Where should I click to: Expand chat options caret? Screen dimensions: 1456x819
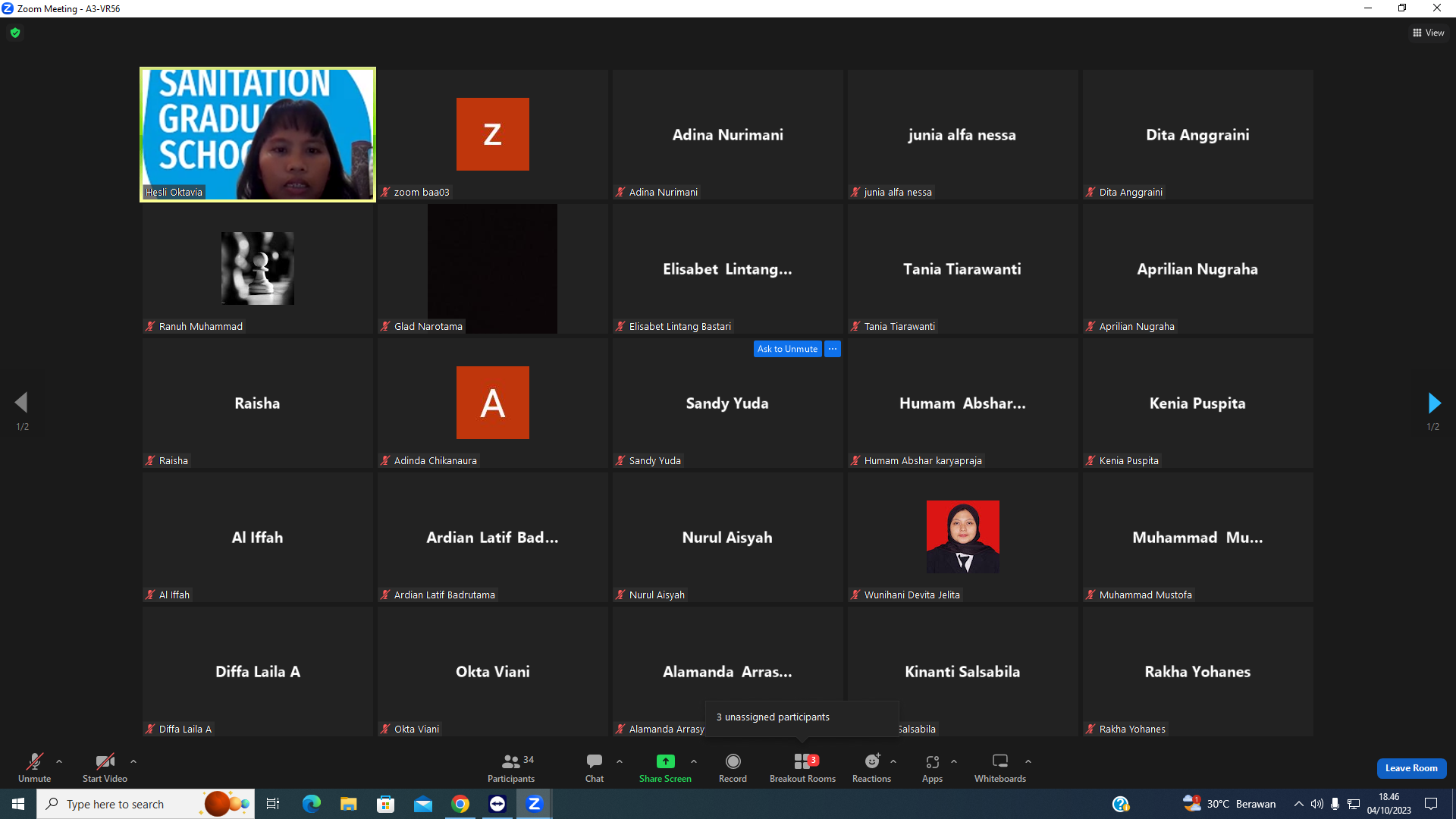click(620, 761)
